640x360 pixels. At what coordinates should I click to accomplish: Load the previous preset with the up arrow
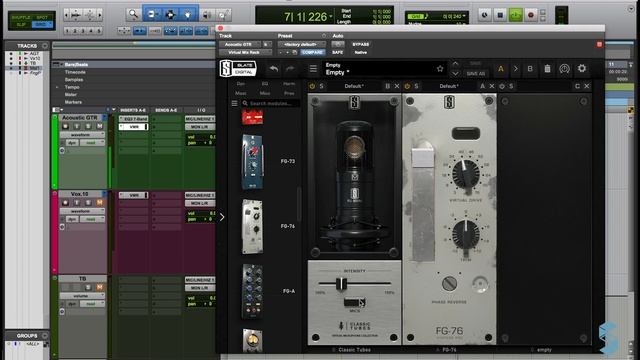[456, 64]
